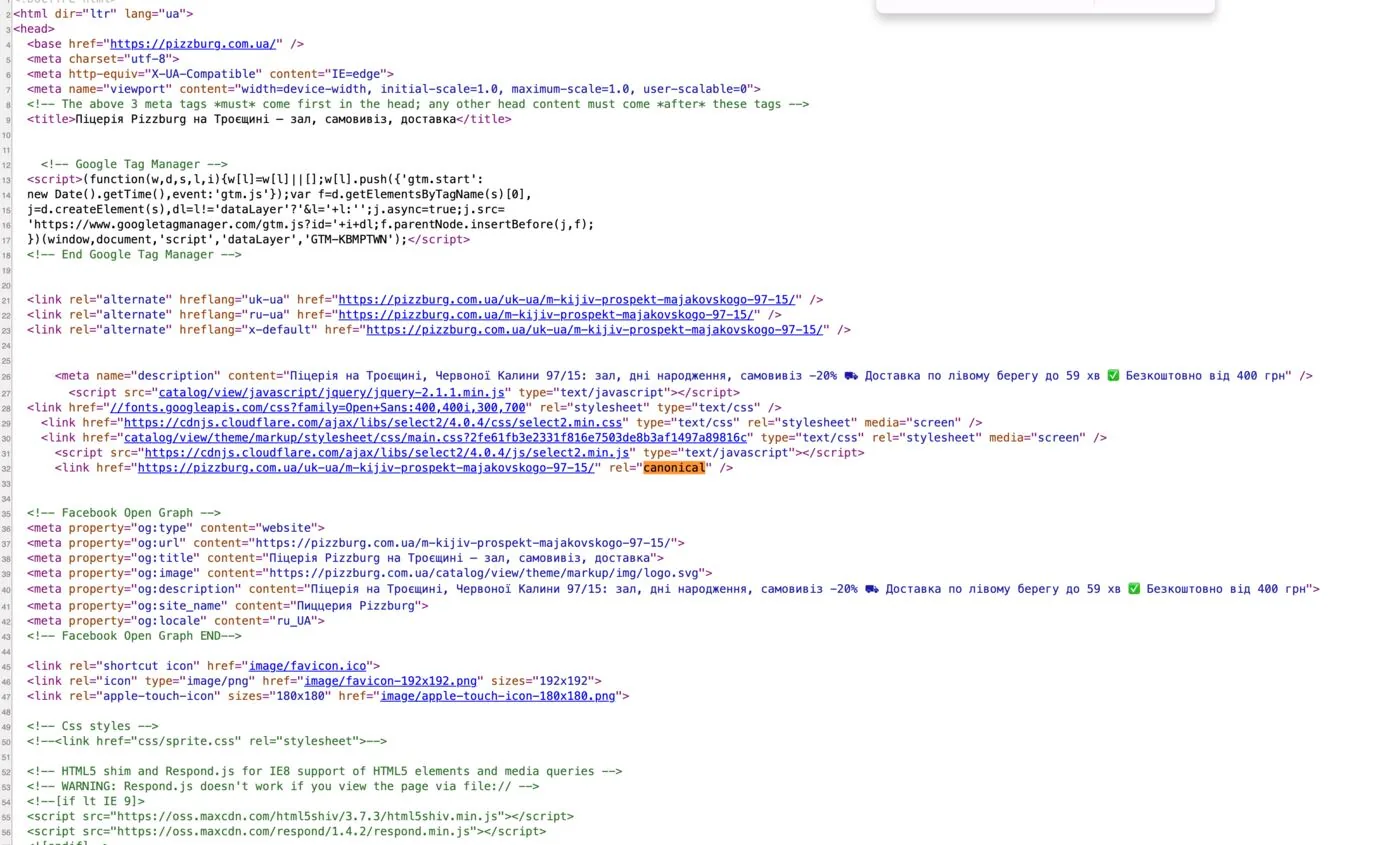Screen dimensions: 1400x845
Task: Click the og:url content value
Action: tap(464, 543)
